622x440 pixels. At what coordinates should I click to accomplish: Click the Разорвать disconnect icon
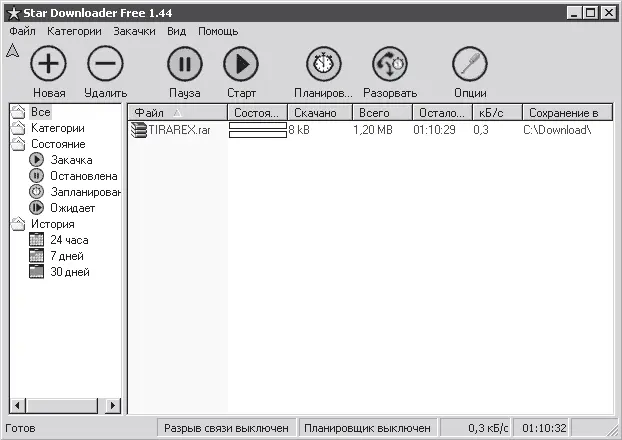click(389, 66)
